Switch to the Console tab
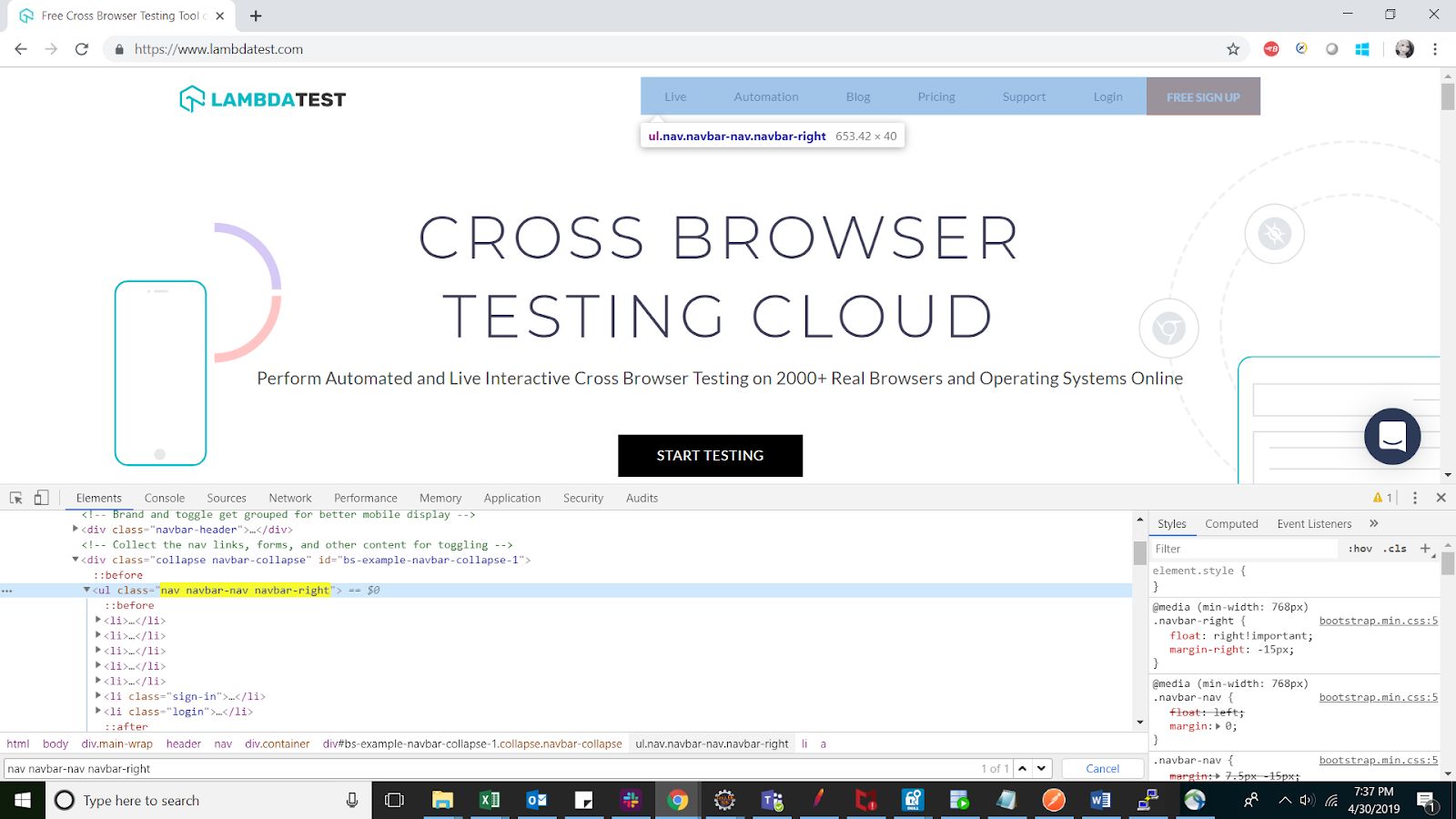The height and width of the screenshot is (819, 1456). coord(165,498)
